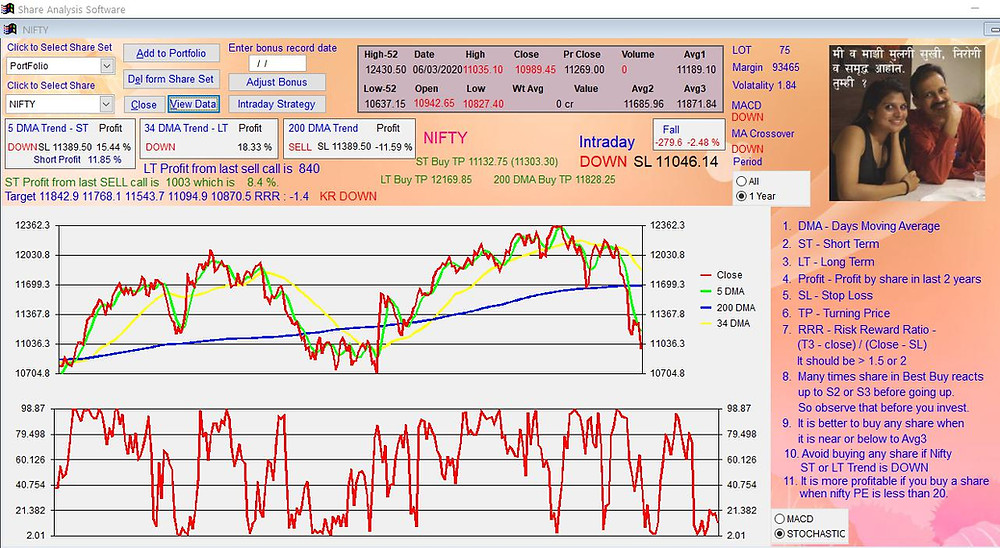Click the Close button beside View Data
The height and width of the screenshot is (548, 1000).
(143, 105)
